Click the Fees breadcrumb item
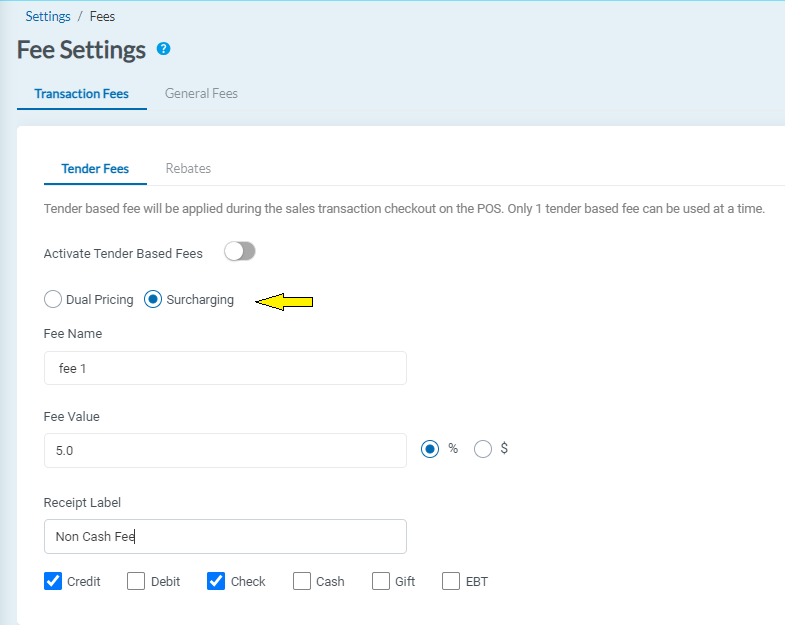785x625 pixels. click(x=102, y=17)
